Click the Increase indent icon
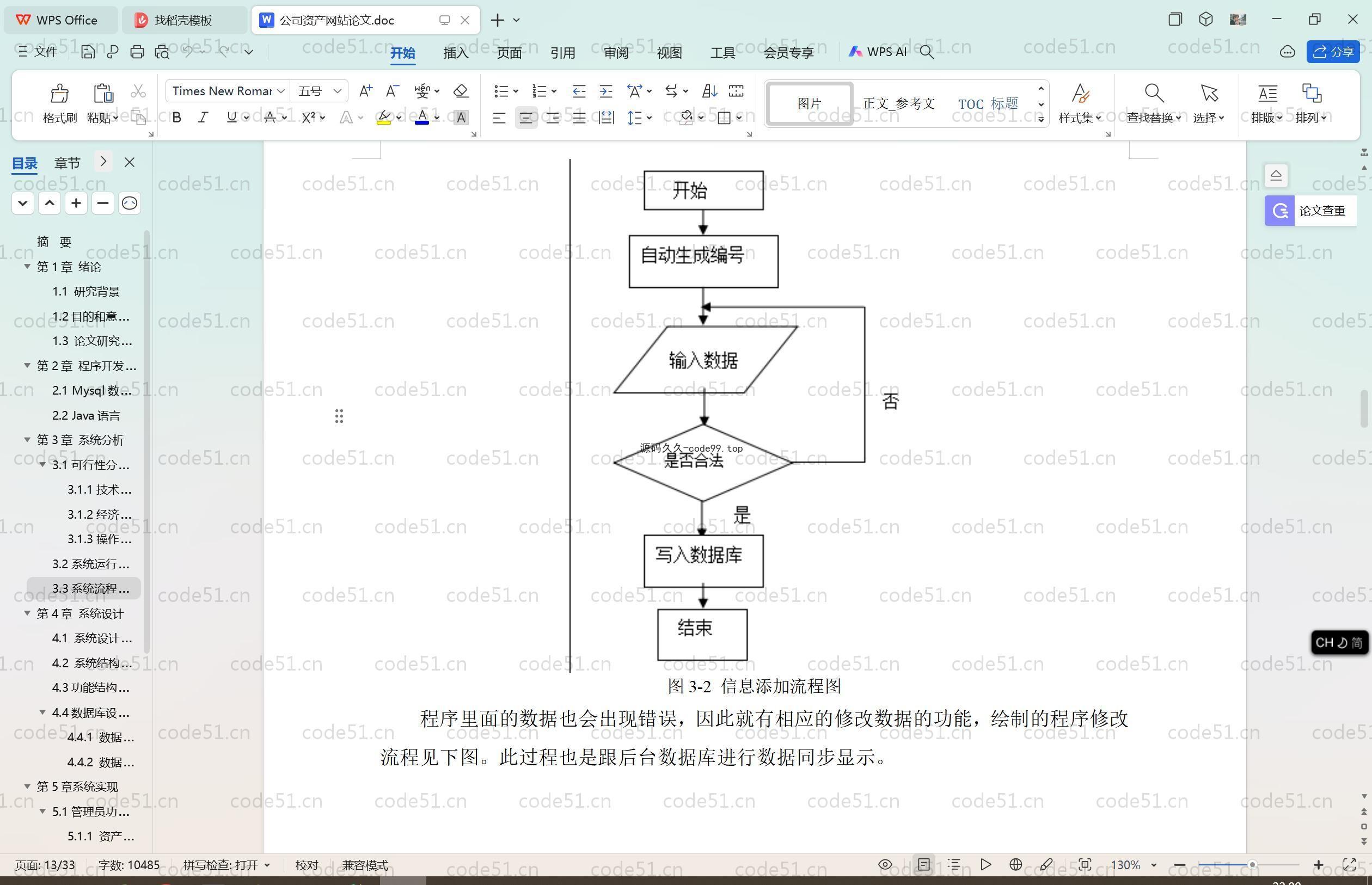The width and height of the screenshot is (1372, 885). pyautogui.click(x=606, y=91)
